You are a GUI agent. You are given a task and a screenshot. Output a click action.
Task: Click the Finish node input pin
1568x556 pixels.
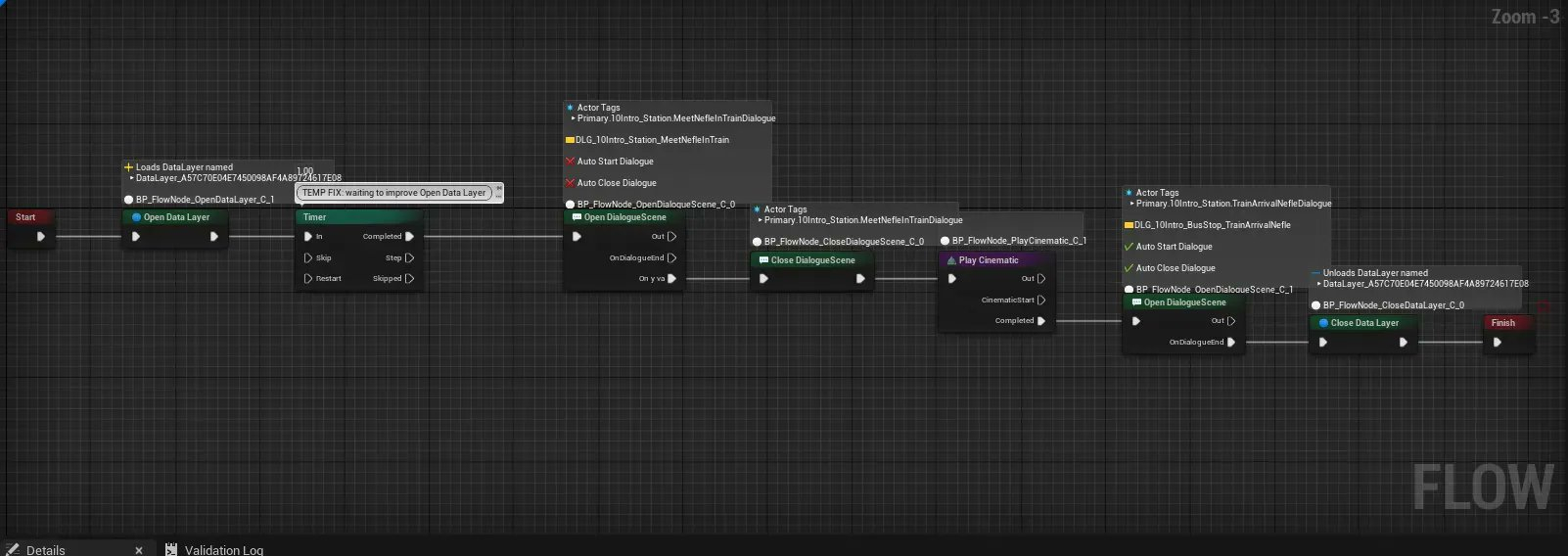tap(1497, 343)
